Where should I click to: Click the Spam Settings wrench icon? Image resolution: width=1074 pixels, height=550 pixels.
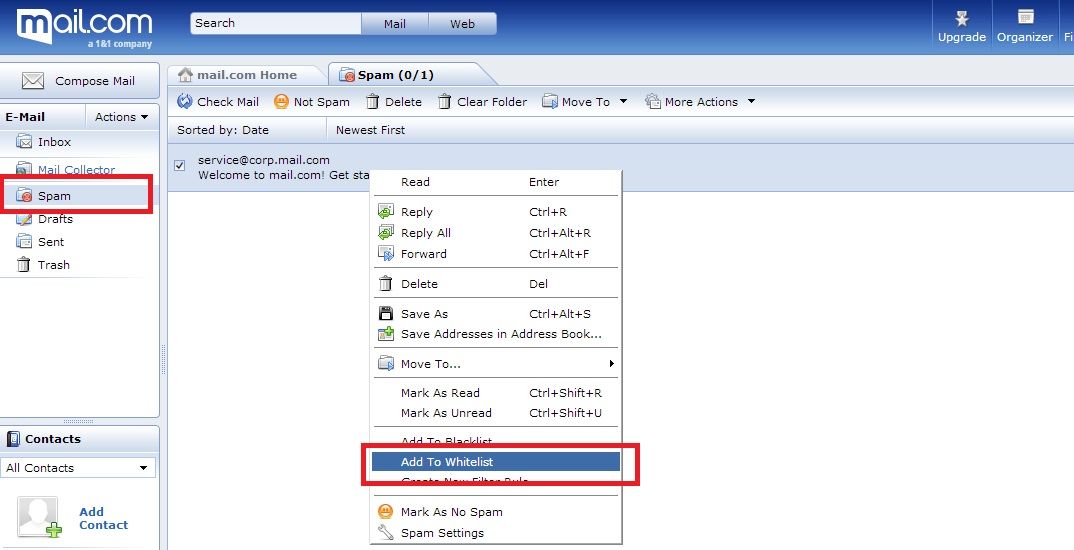click(386, 532)
